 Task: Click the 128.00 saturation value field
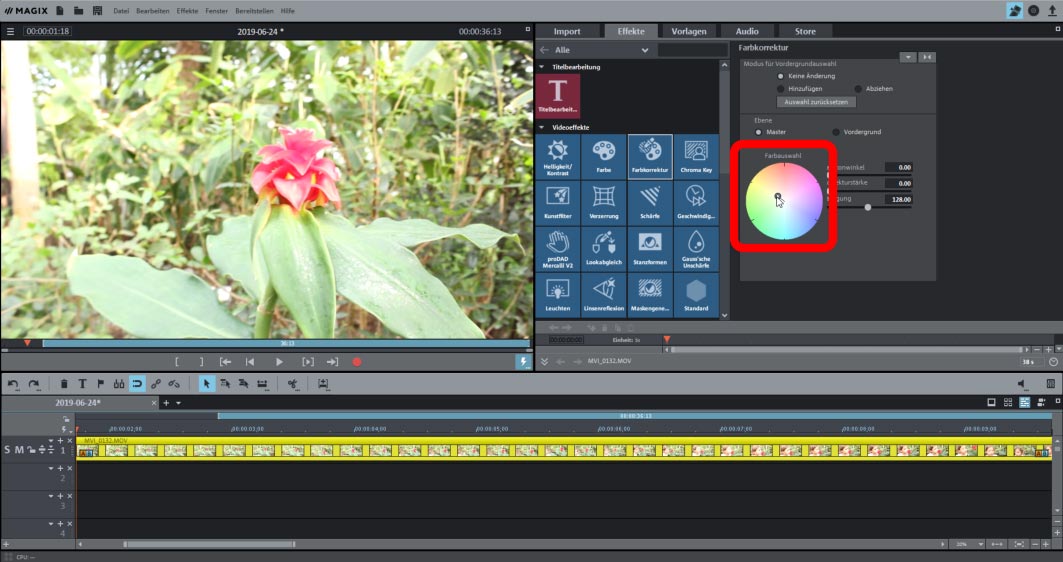[x=898, y=199]
